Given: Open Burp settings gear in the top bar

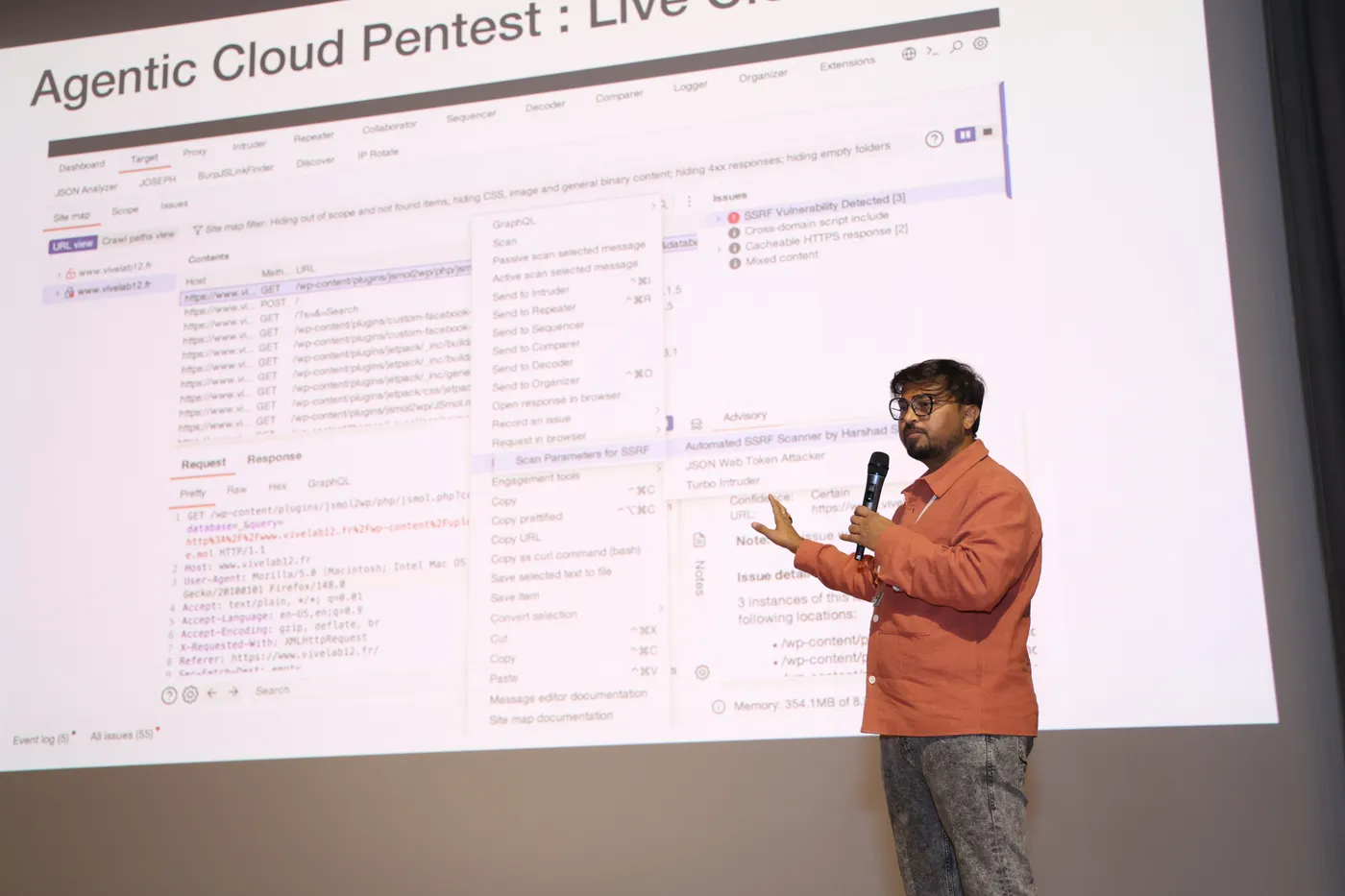Looking at the screenshot, I should pos(980,43).
